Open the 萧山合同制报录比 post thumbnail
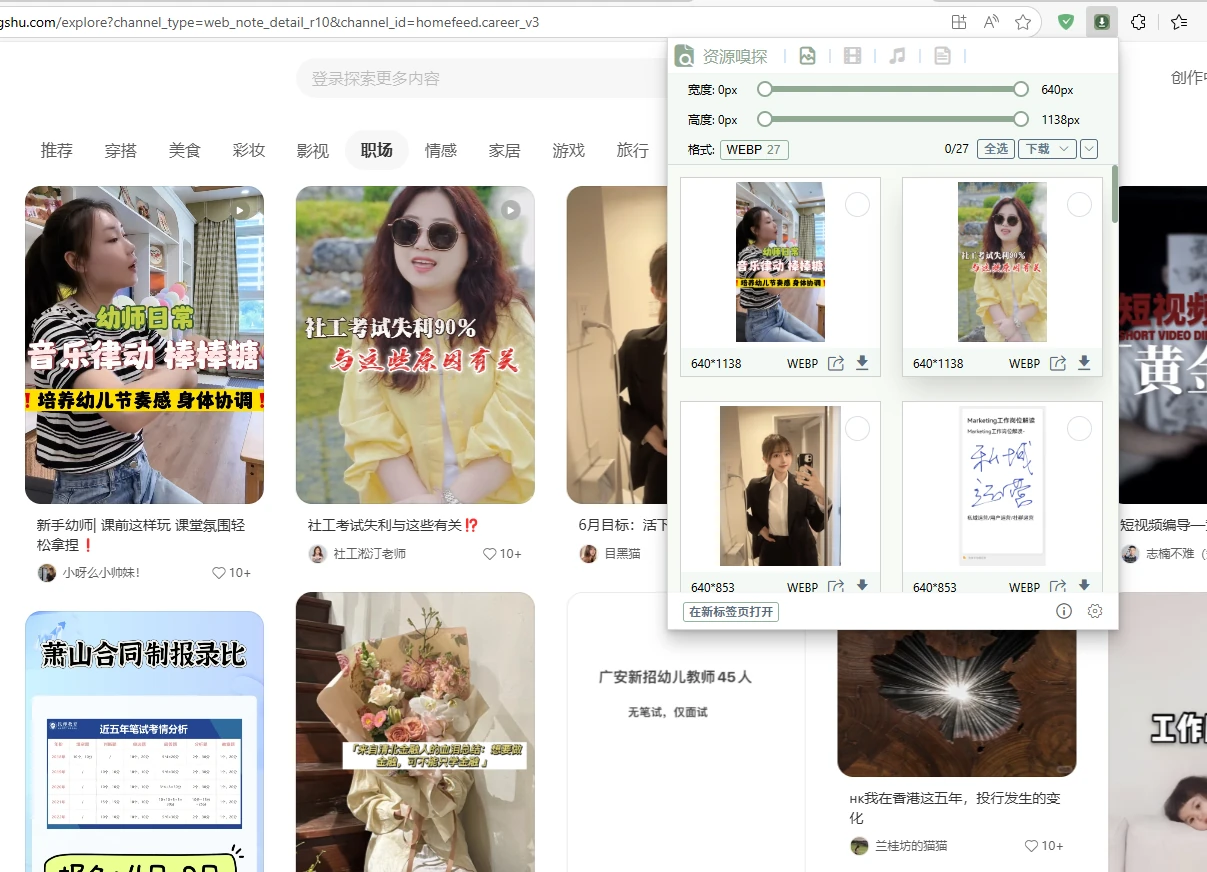Image resolution: width=1207 pixels, height=872 pixels. point(144,741)
